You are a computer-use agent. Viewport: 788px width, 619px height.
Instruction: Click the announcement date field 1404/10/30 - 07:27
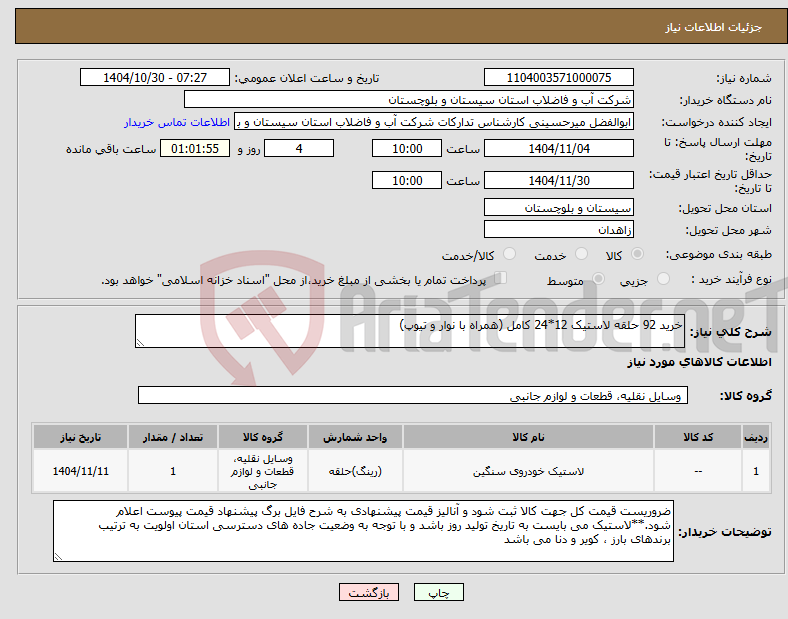pyautogui.click(x=155, y=77)
